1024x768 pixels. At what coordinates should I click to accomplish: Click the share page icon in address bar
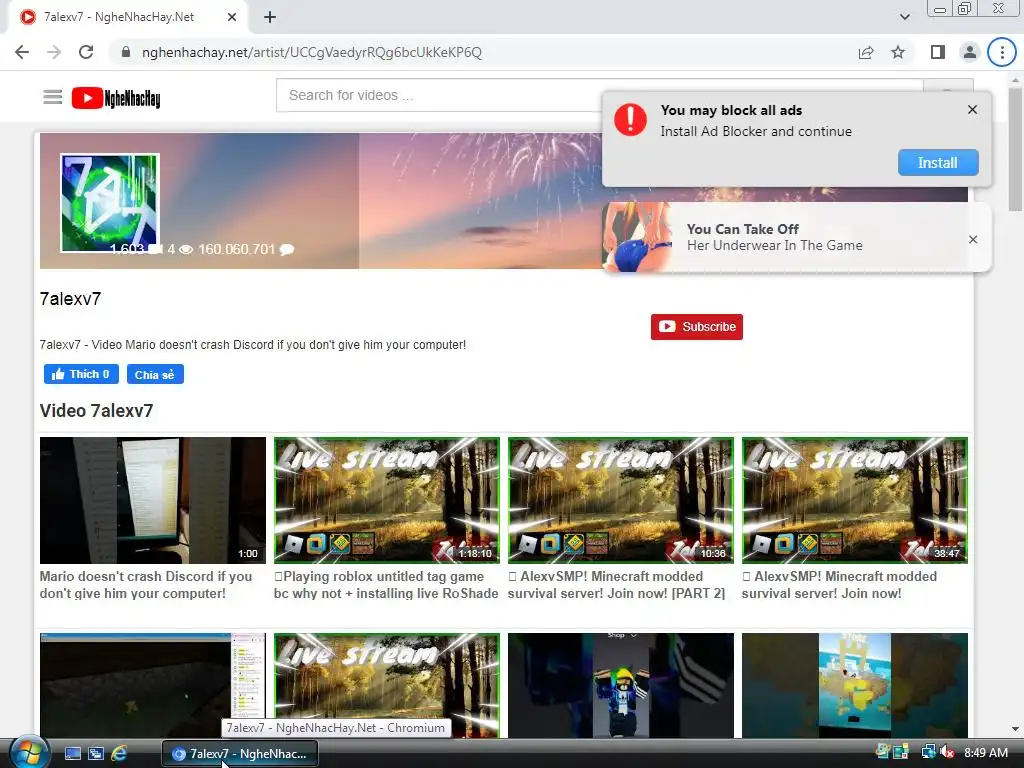coord(866,52)
